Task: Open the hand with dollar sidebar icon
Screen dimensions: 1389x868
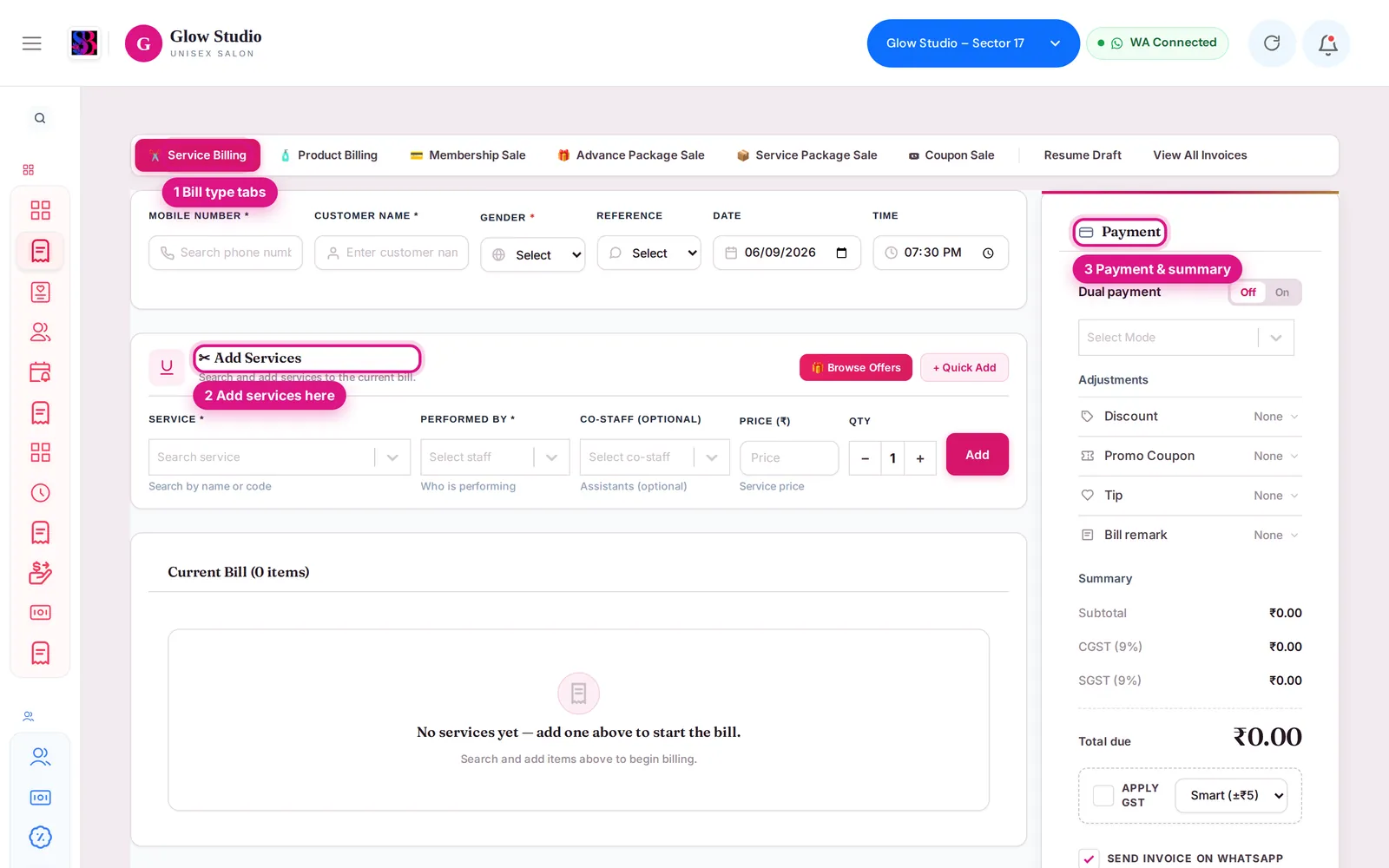Action: (x=40, y=572)
